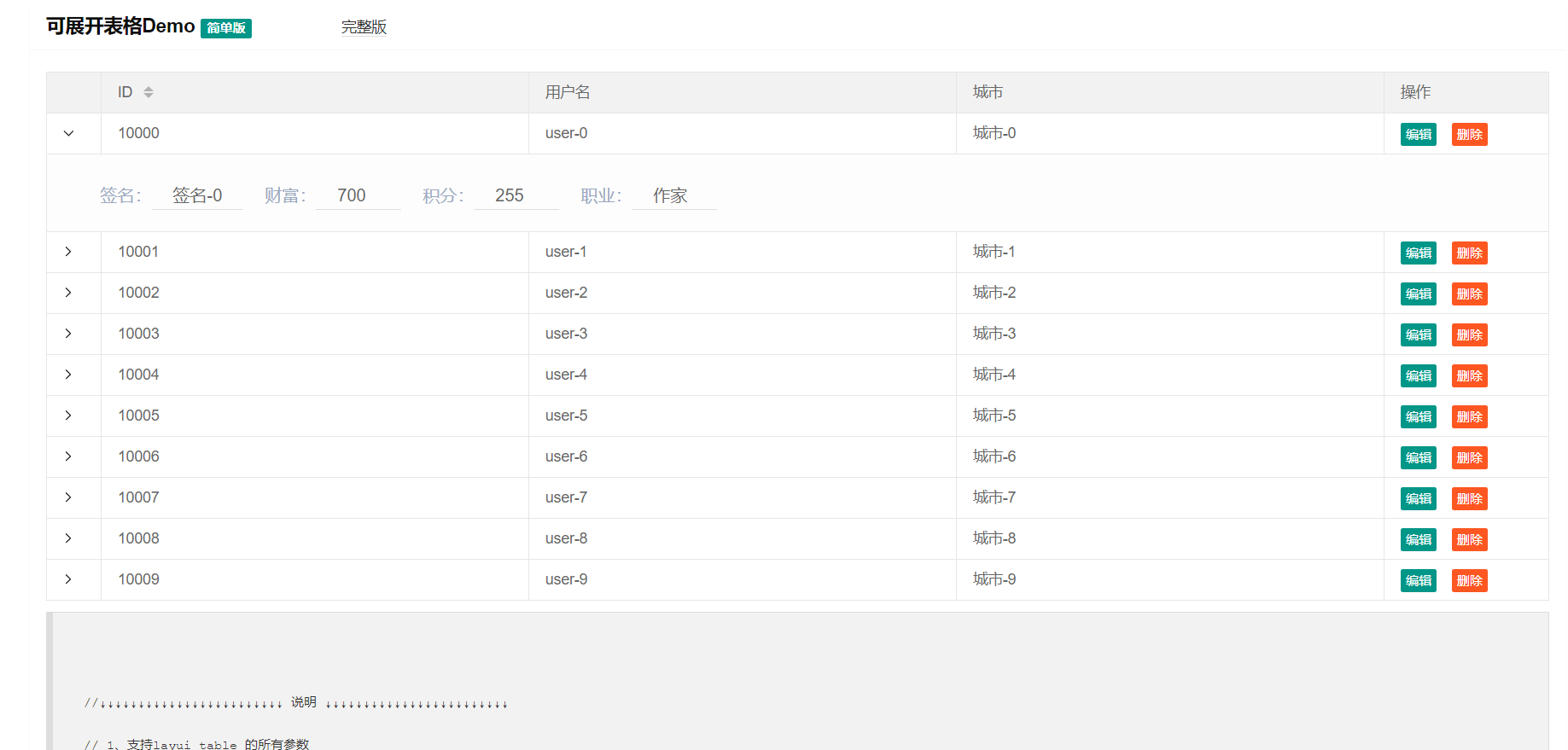The image size is (1568, 750).
Task: Expand row 10001 details
Action: [x=68, y=252]
